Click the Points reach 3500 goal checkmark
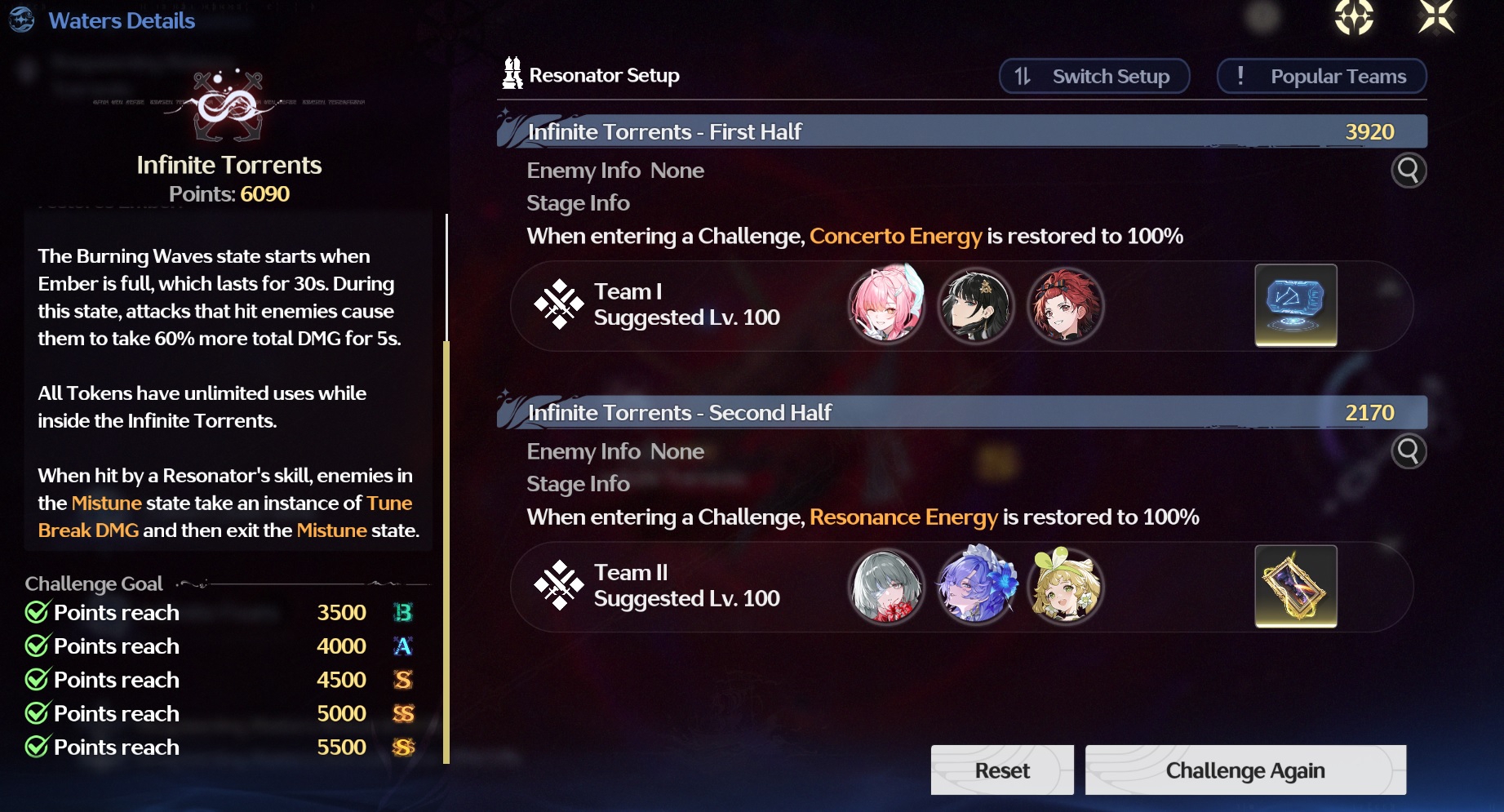The width and height of the screenshot is (1504, 812). (x=36, y=612)
